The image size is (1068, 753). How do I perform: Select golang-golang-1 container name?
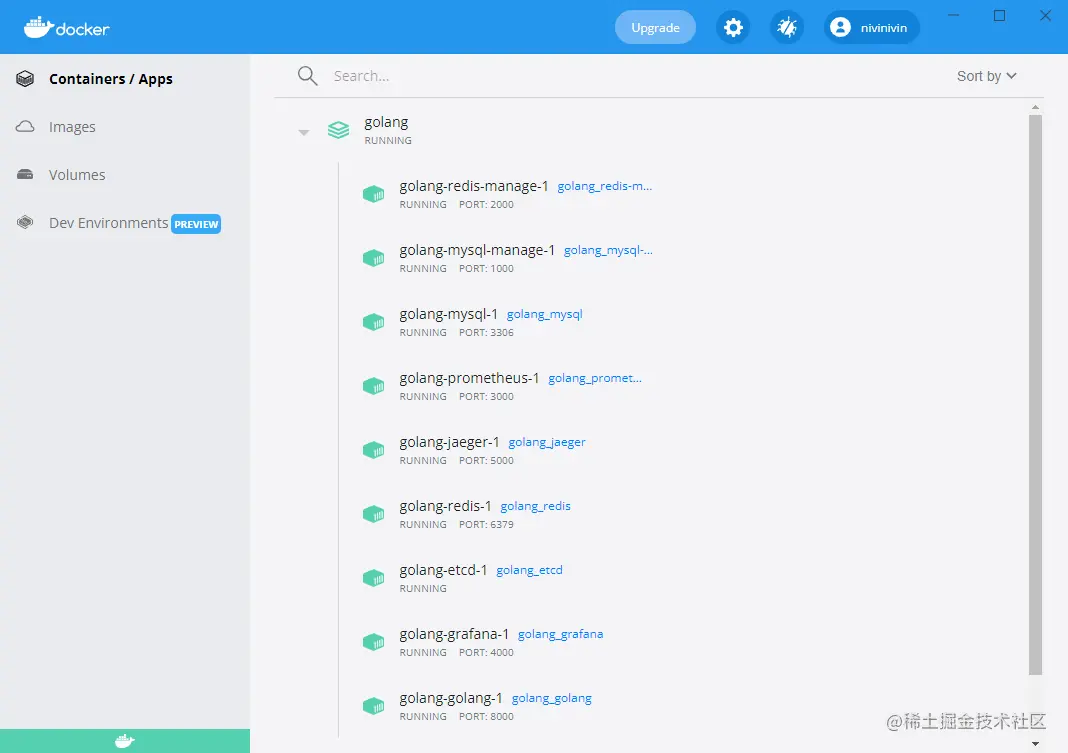[x=451, y=698]
